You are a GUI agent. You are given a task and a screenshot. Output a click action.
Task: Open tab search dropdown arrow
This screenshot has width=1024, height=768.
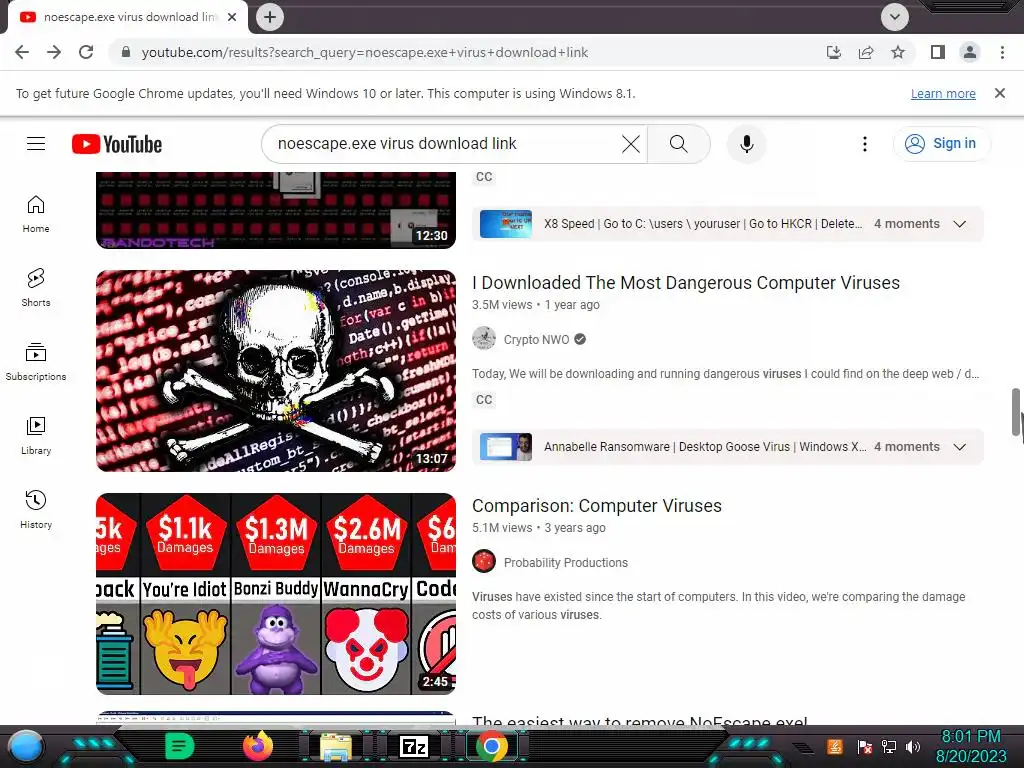[895, 17]
